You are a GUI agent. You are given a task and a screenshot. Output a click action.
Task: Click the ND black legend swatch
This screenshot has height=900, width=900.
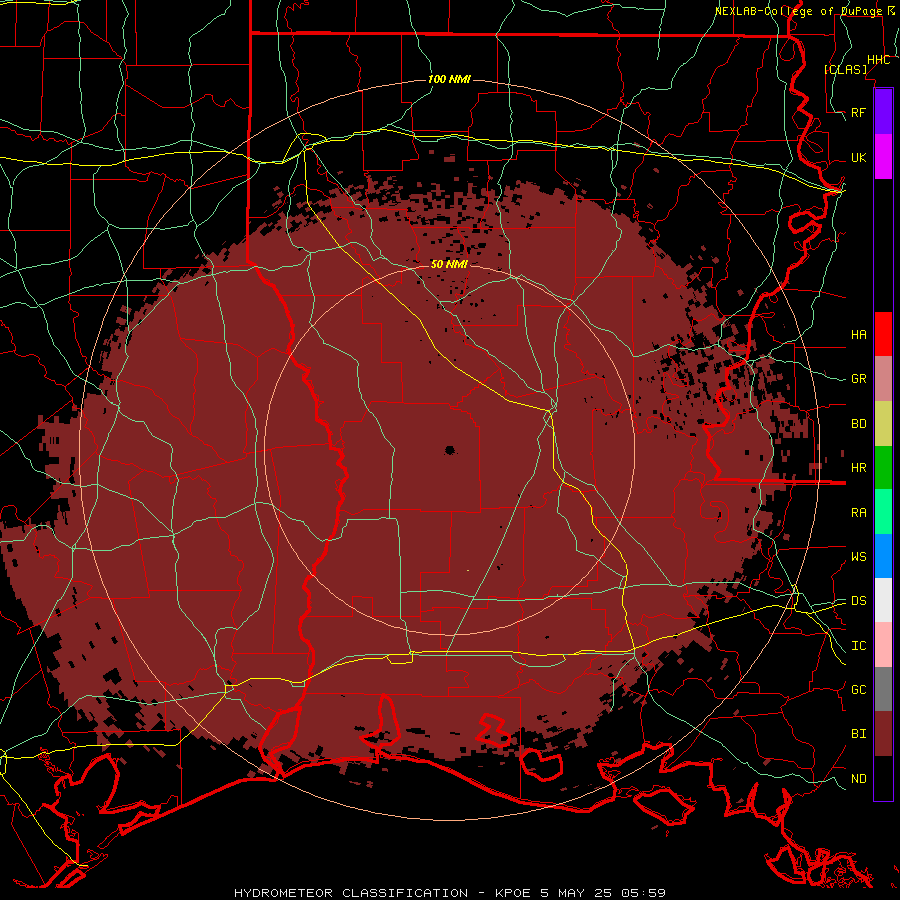click(883, 778)
